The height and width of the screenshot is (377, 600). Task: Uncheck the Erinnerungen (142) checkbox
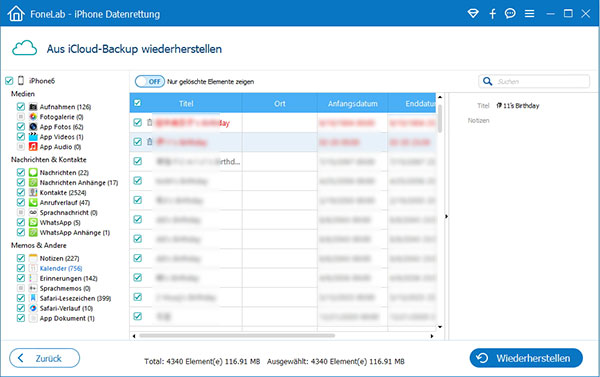(x=21, y=278)
